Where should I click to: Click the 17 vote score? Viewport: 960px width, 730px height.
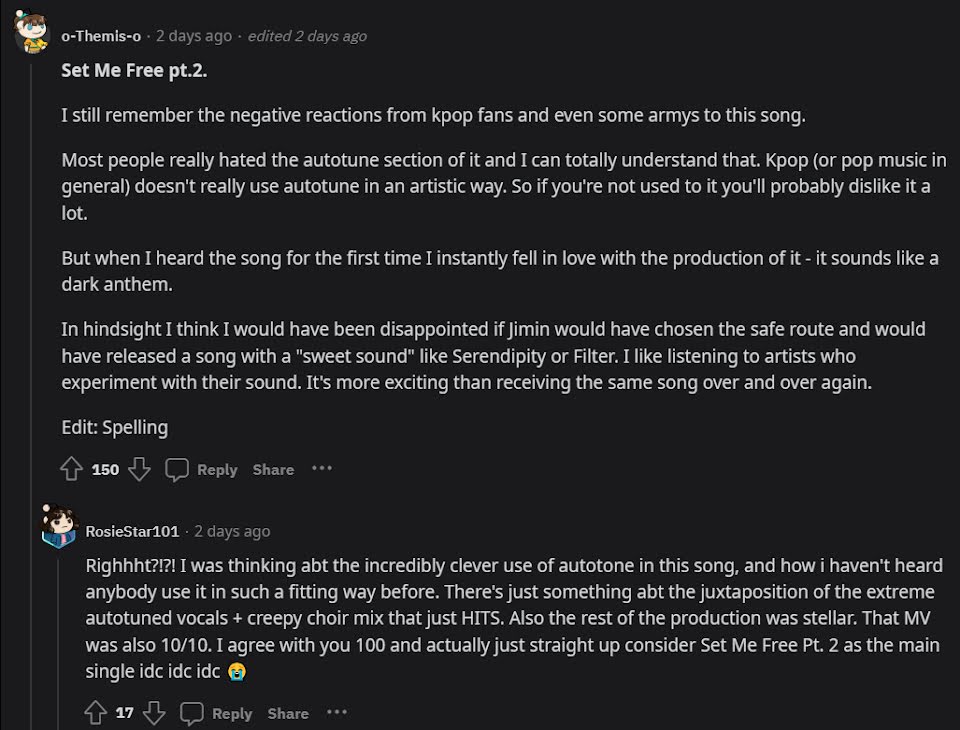point(124,713)
